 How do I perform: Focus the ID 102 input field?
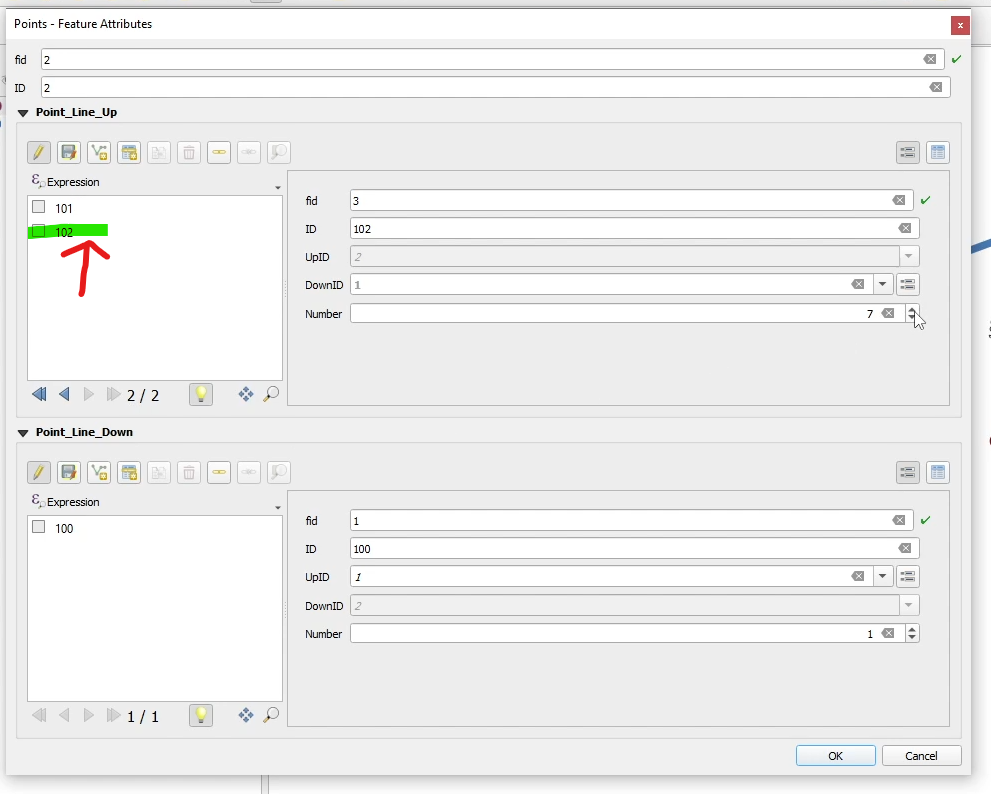point(635,228)
